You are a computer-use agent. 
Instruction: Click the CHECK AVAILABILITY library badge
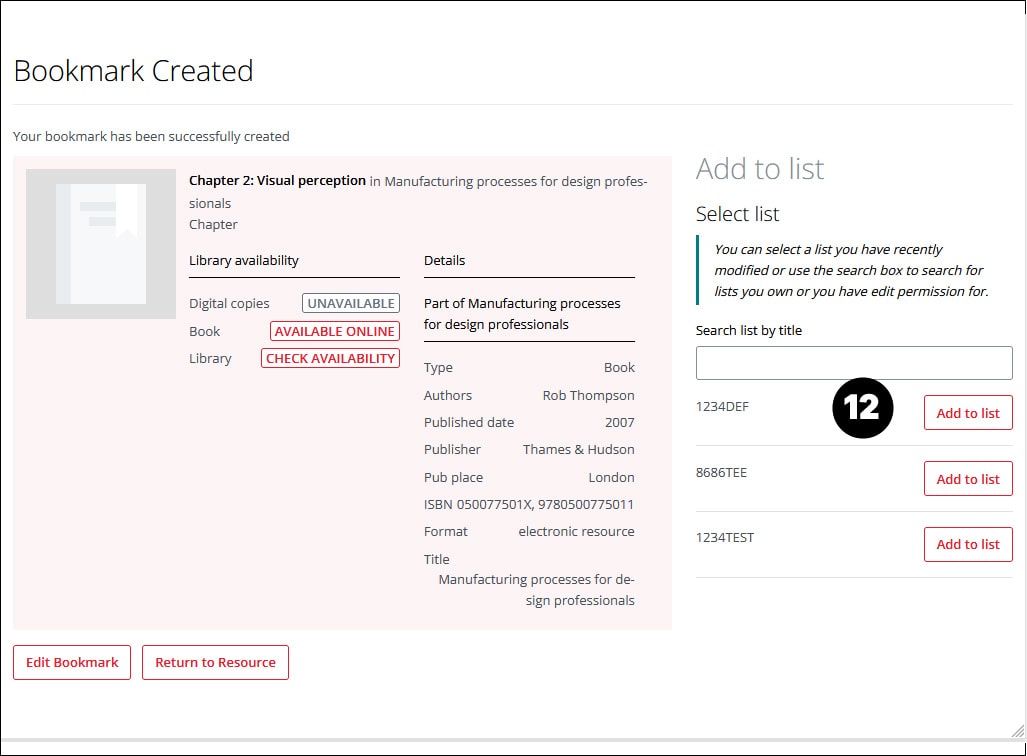click(330, 358)
